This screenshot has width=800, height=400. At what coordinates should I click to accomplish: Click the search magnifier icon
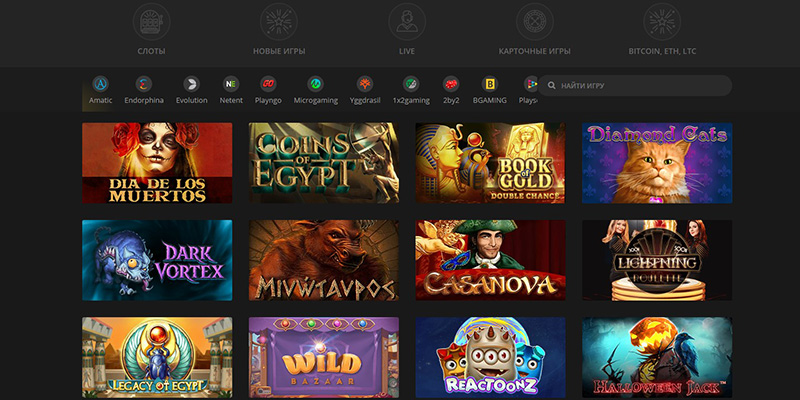(x=552, y=86)
